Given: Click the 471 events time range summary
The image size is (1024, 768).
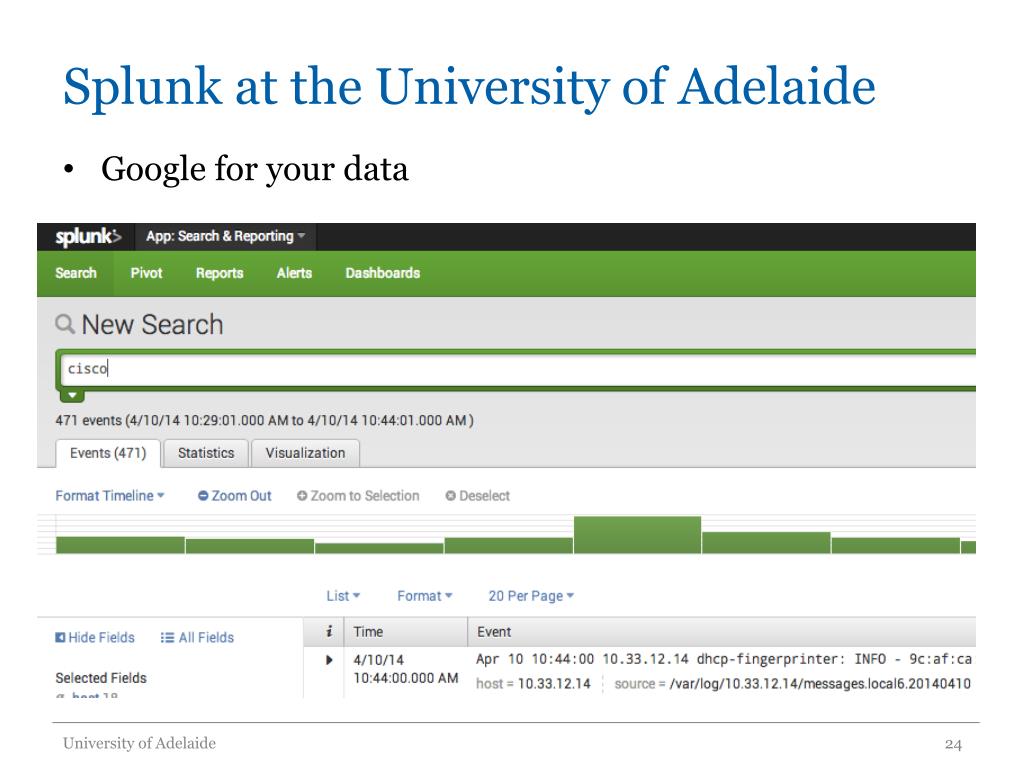Looking at the screenshot, I should pos(264,420).
